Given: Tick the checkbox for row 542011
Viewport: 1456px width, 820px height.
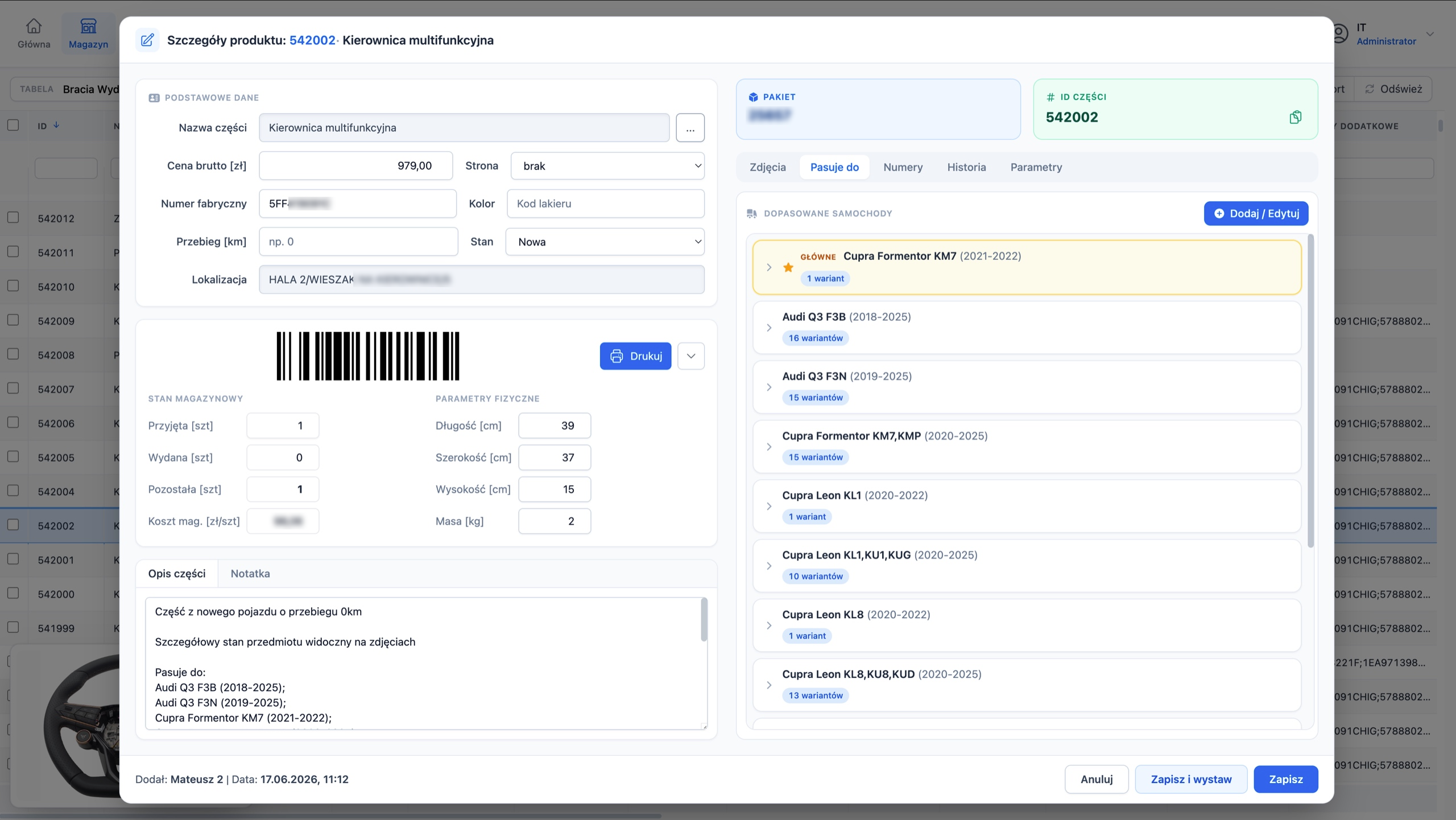Looking at the screenshot, I should [x=13, y=251].
